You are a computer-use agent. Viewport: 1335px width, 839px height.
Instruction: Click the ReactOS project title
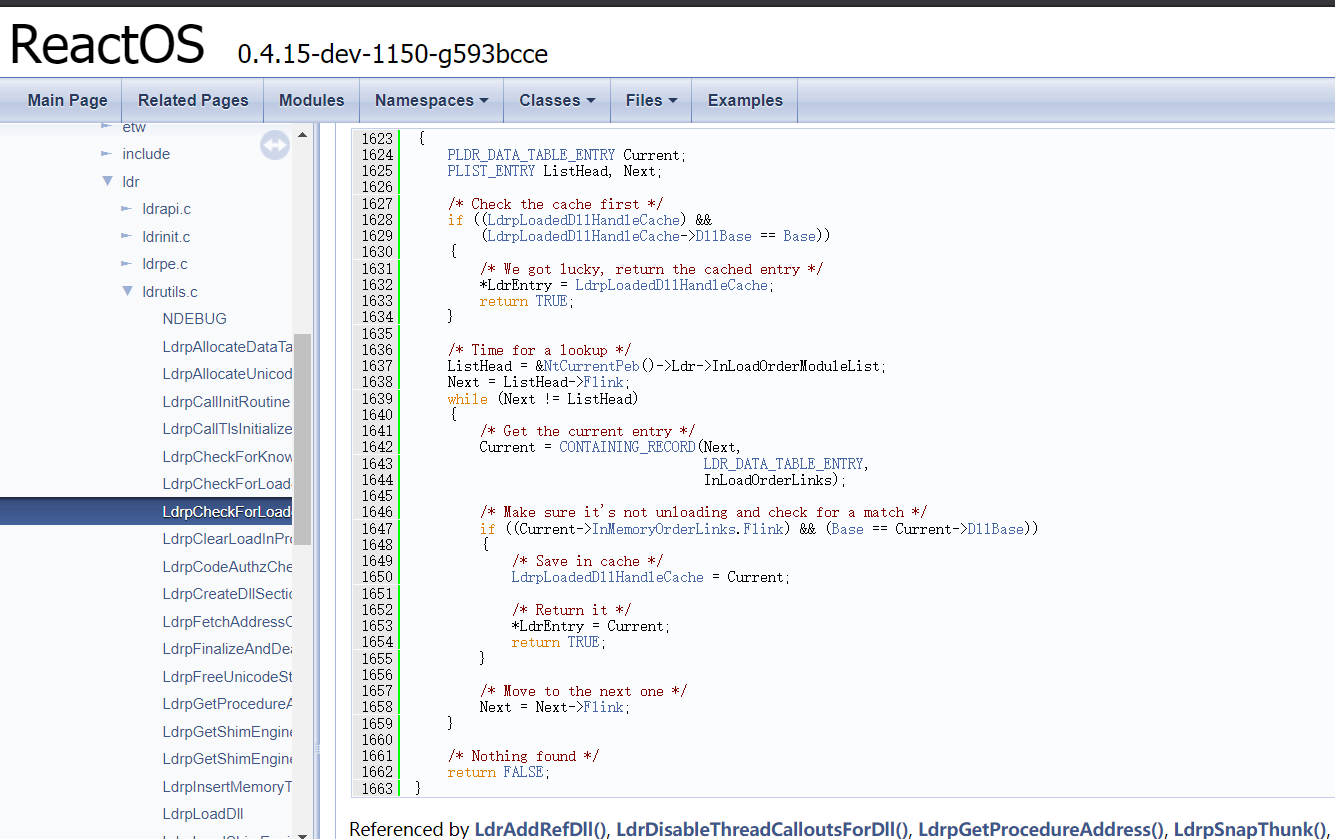coord(107,44)
